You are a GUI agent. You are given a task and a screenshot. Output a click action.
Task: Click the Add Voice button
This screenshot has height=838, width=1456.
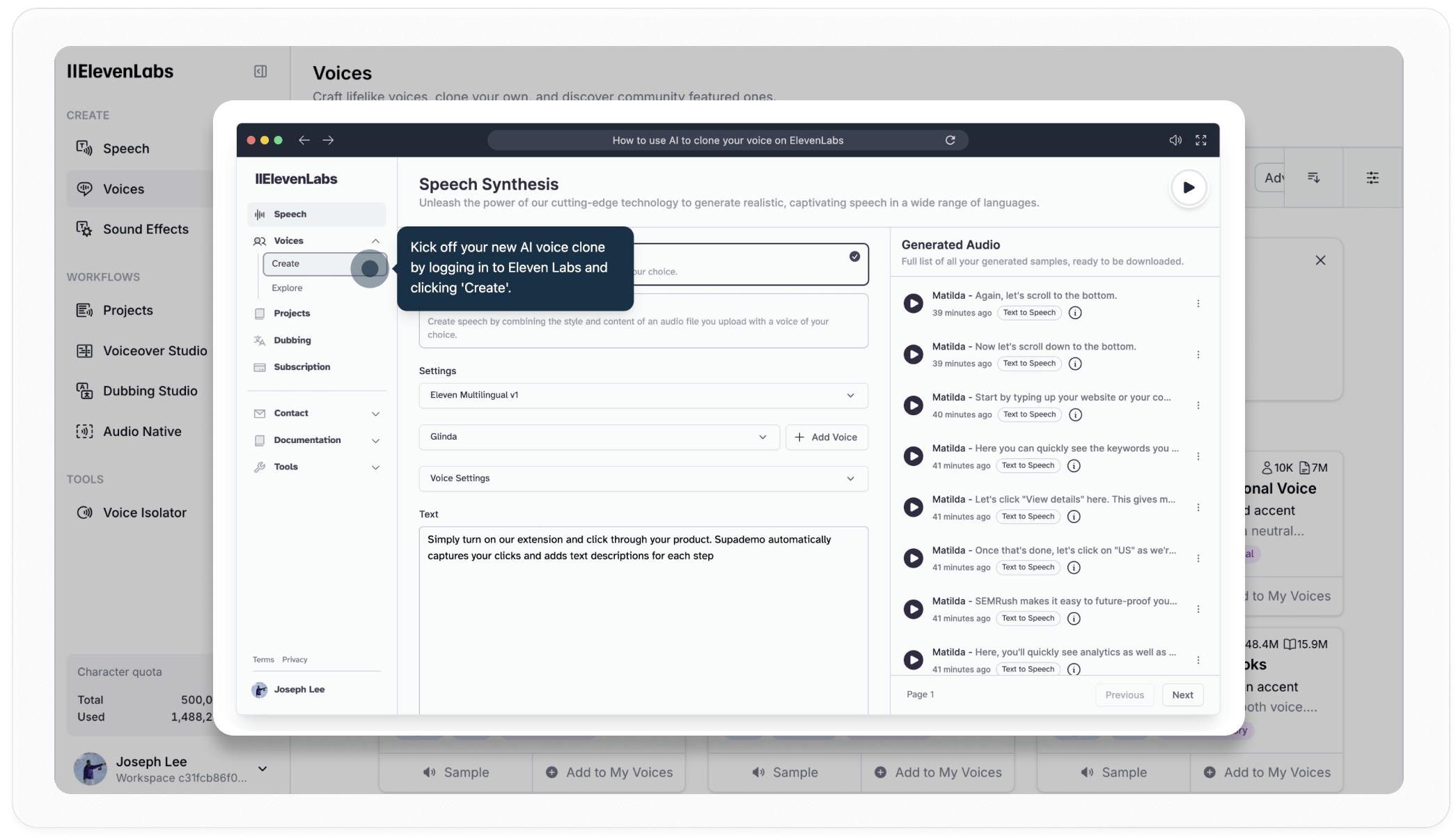point(827,437)
